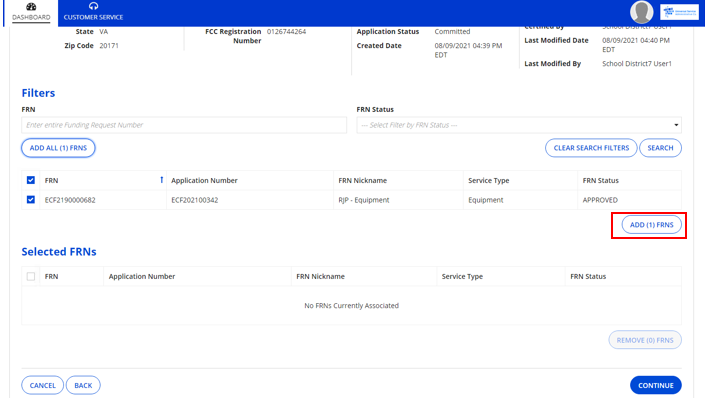The height and width of the screenshot is (398, 705).
Task: Expand the FRN Status filter dropdown
Action: [x=519, y=125]
